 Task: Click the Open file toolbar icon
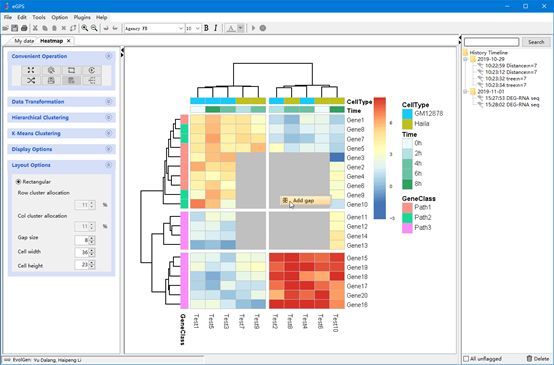coord(6,28)
